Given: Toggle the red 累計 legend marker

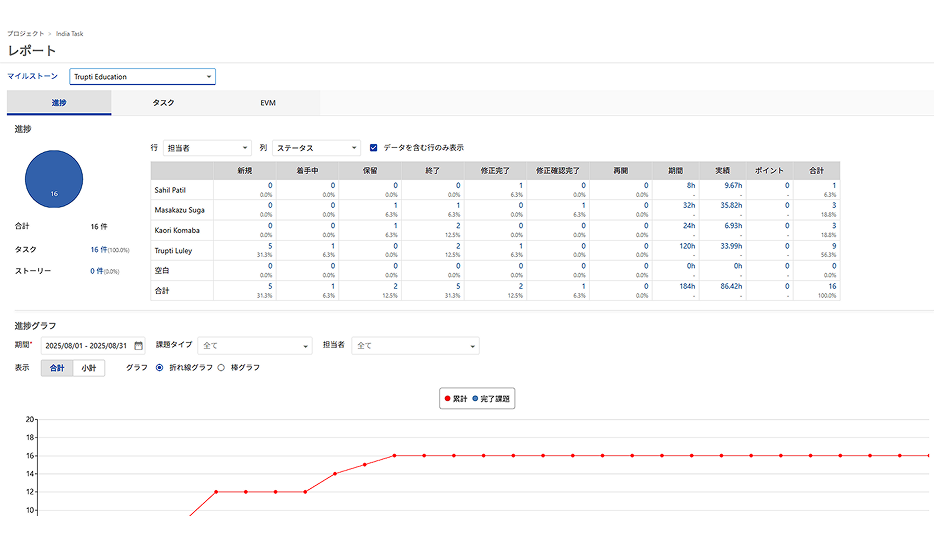Looking at the screenshot, I should click(x=448, y=399).
